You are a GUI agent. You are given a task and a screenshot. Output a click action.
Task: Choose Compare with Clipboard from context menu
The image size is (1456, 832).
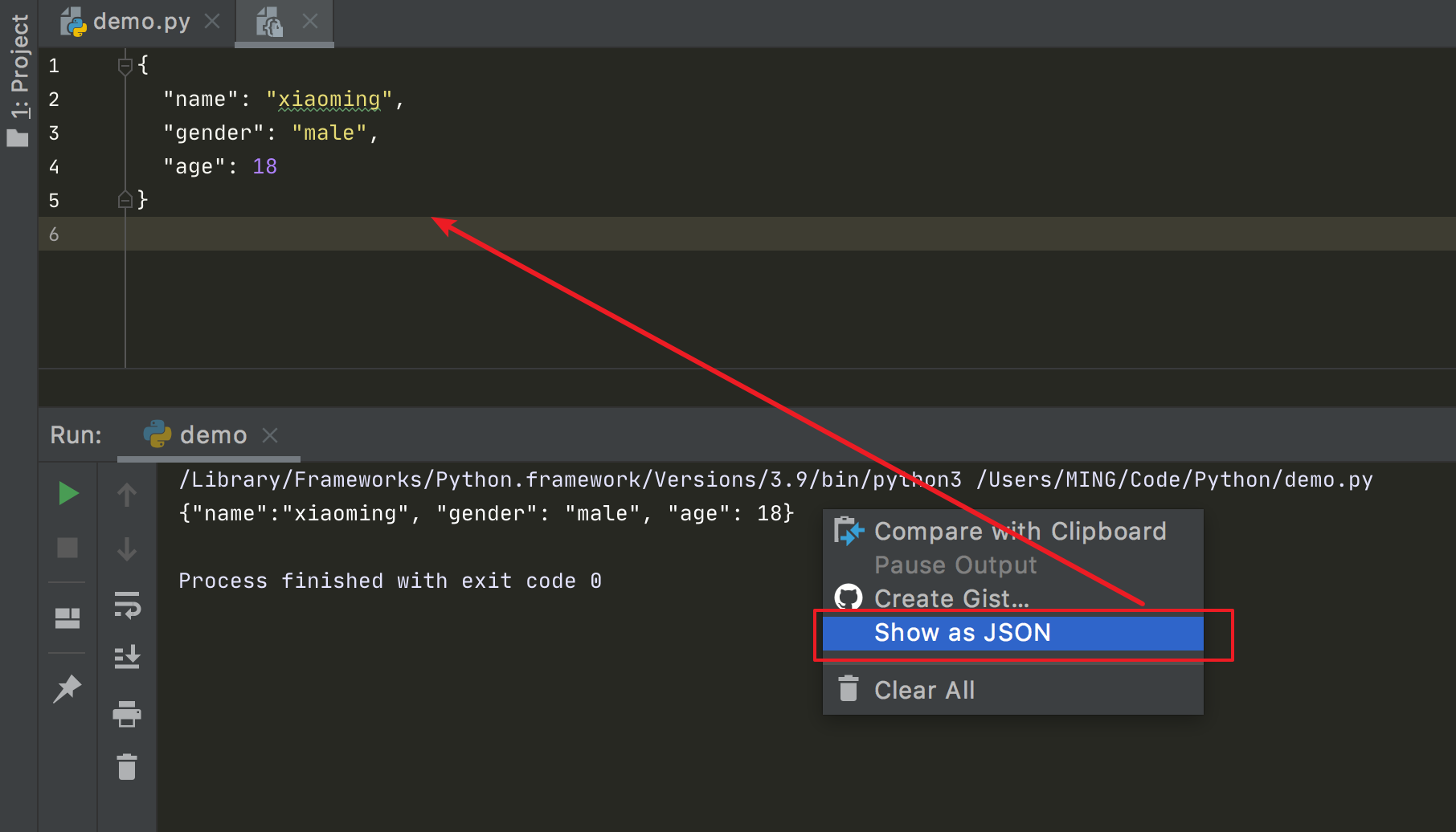click(x=1019, y=532)
